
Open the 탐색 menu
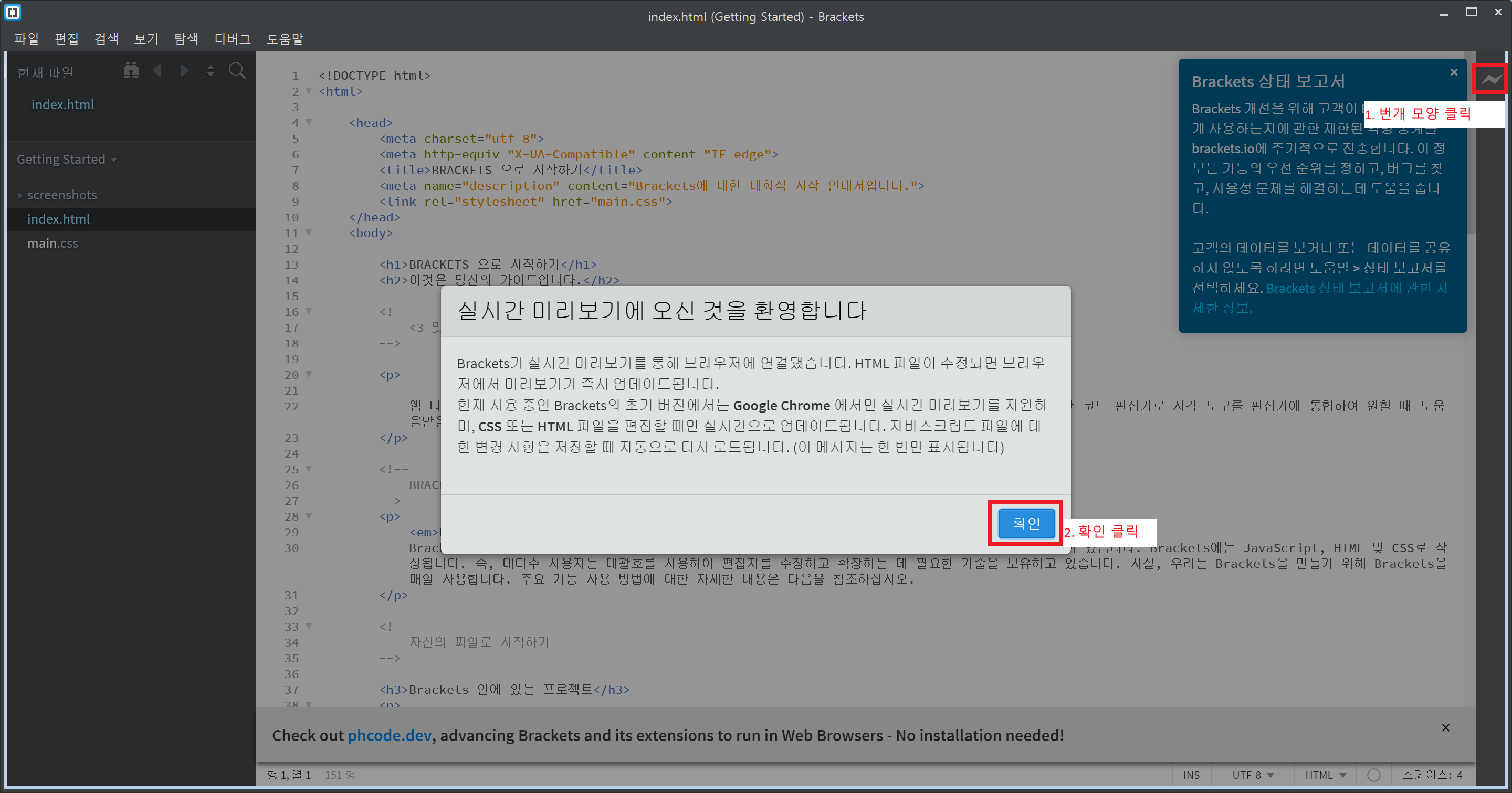pyautogui.click(x=186, y=39)
